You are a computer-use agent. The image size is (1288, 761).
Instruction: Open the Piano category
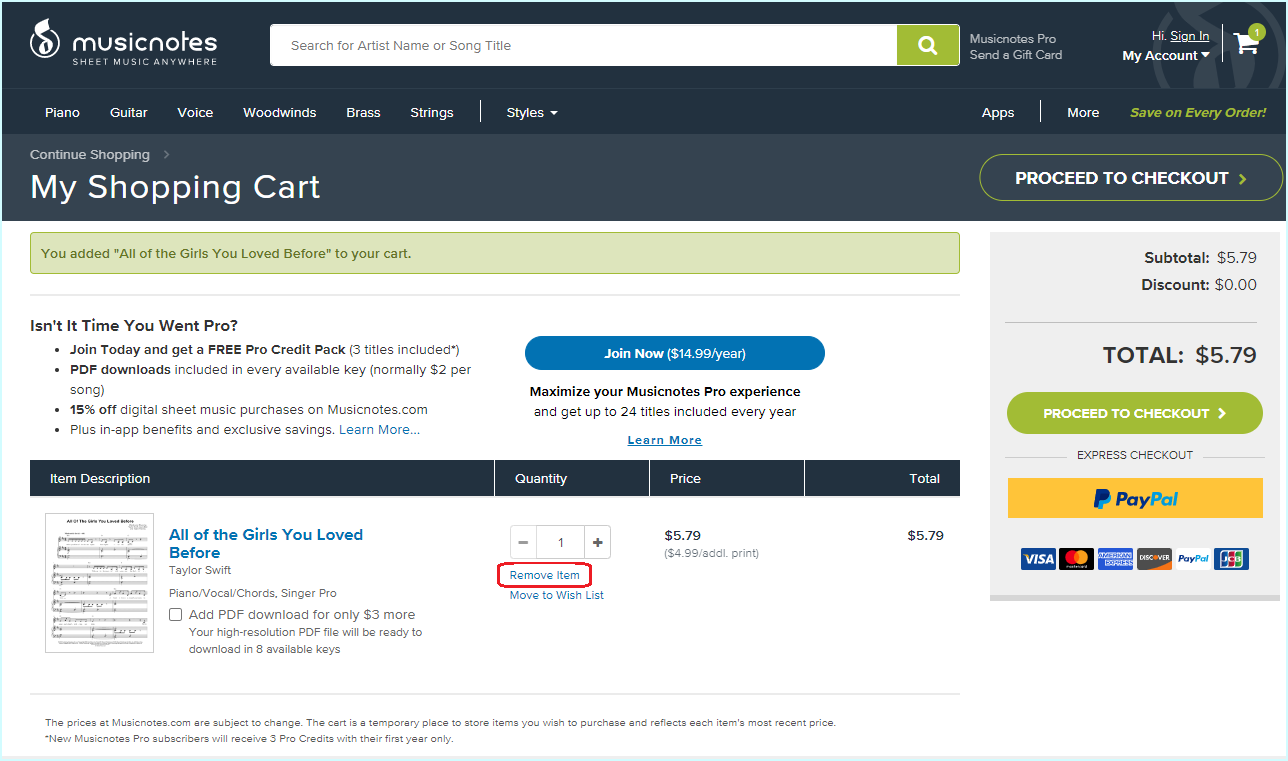coord(62,112)
